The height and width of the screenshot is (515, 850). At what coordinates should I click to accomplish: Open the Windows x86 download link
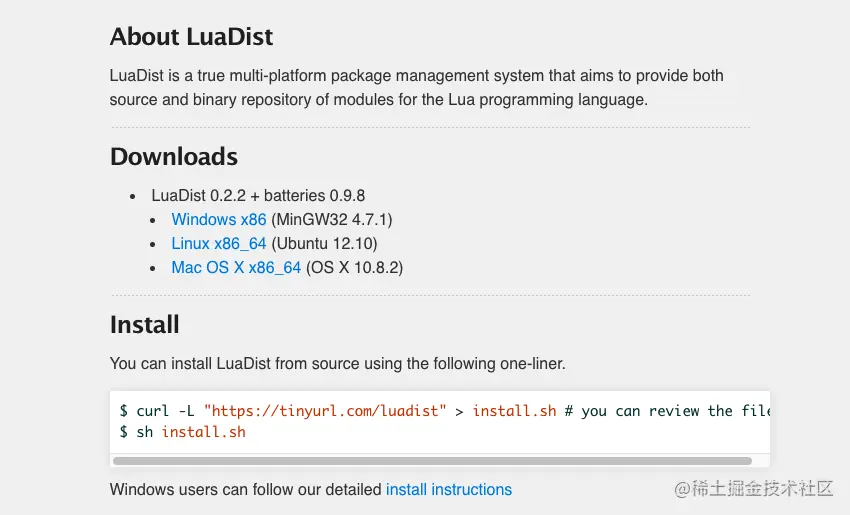[219, 219]
